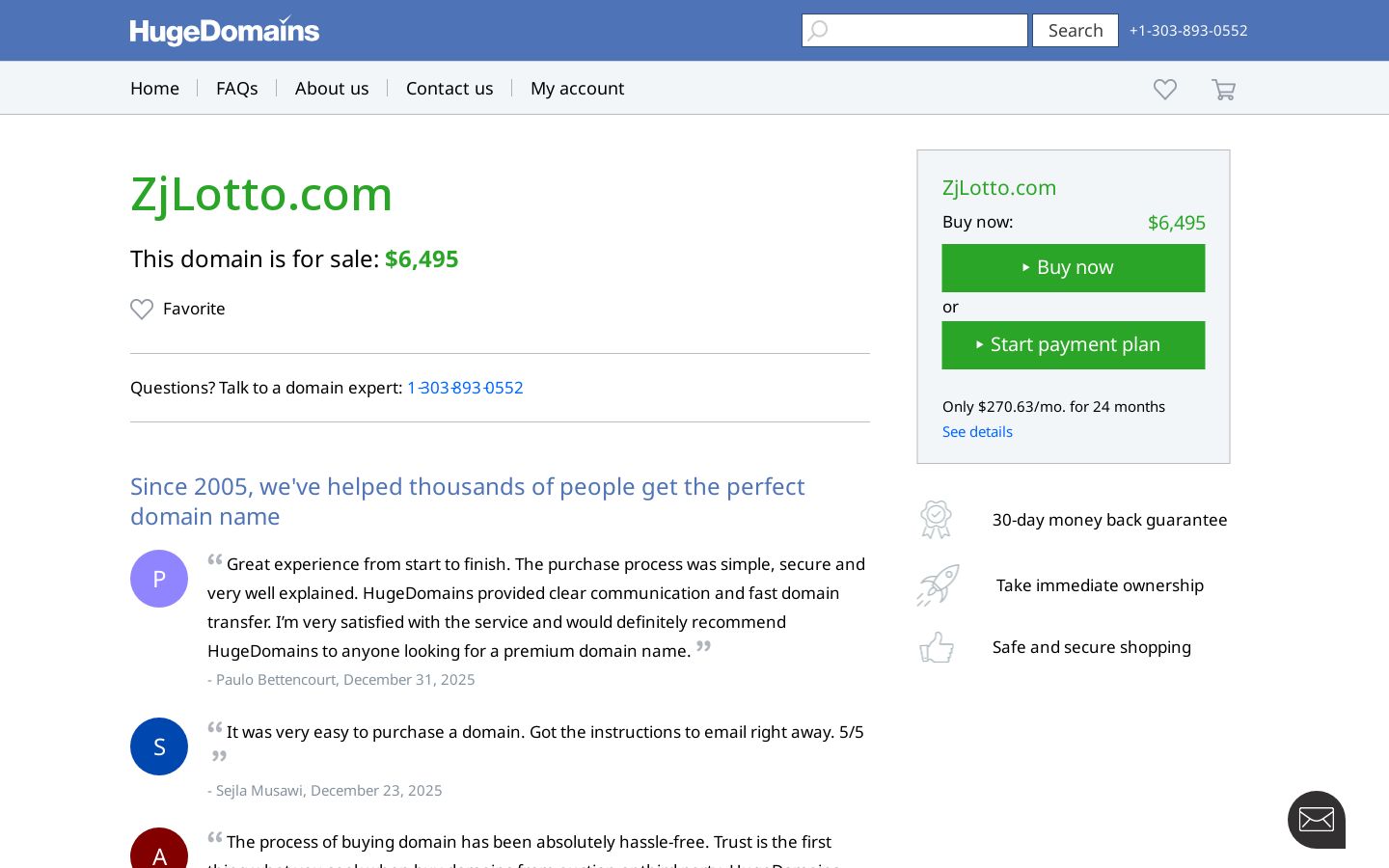The width and height of the screenshot is (1389, 868).
Task: Click the blue S avatar for Sejla
Action: [159, 746]
